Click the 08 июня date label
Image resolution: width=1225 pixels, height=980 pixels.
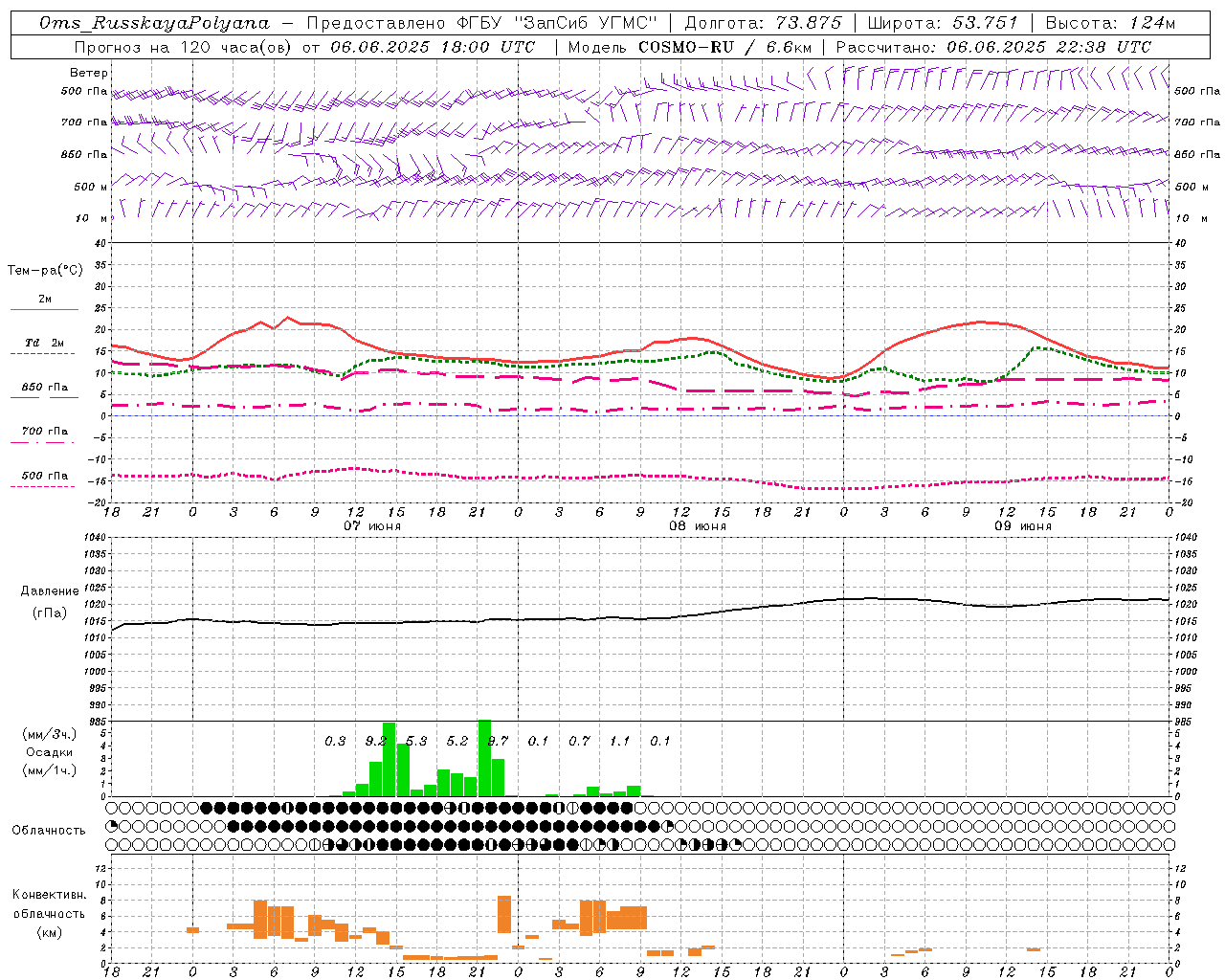(698, 526)
